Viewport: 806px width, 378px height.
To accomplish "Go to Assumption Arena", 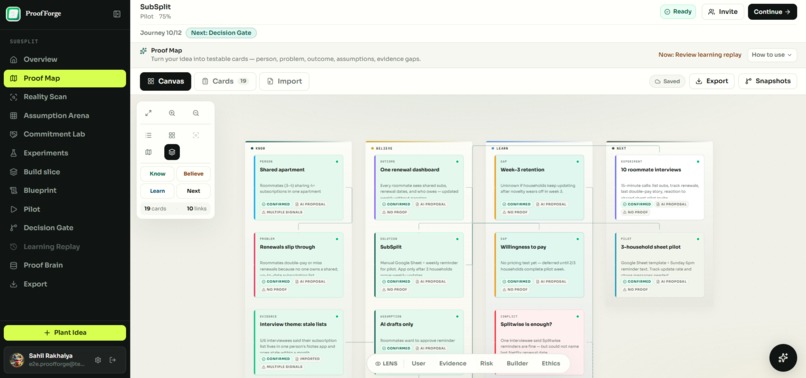I will click(x=65, y=116).
